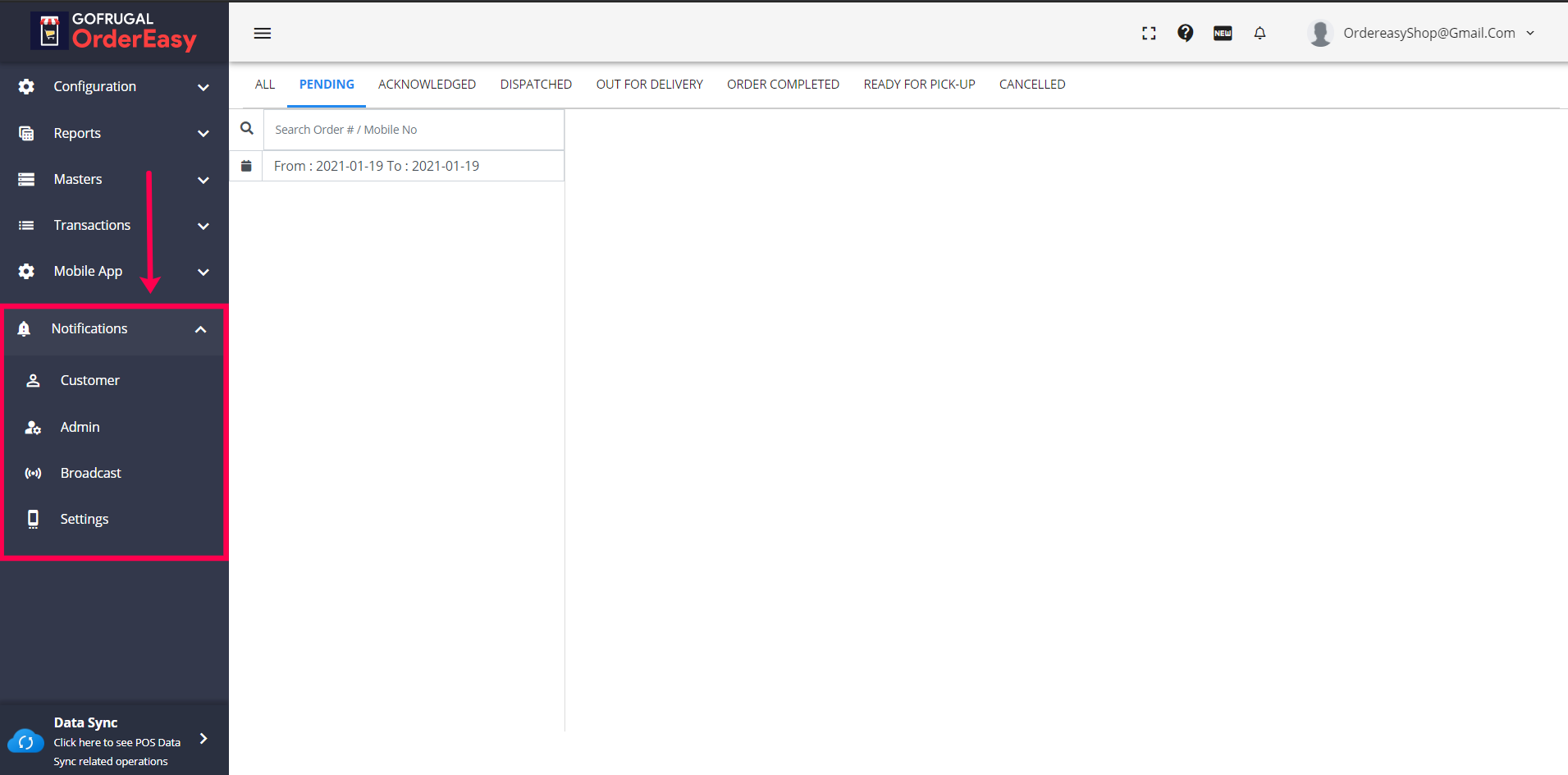Expand the Masters menu chevron
Screen dimensions: 1568x775
pos(203,180)
